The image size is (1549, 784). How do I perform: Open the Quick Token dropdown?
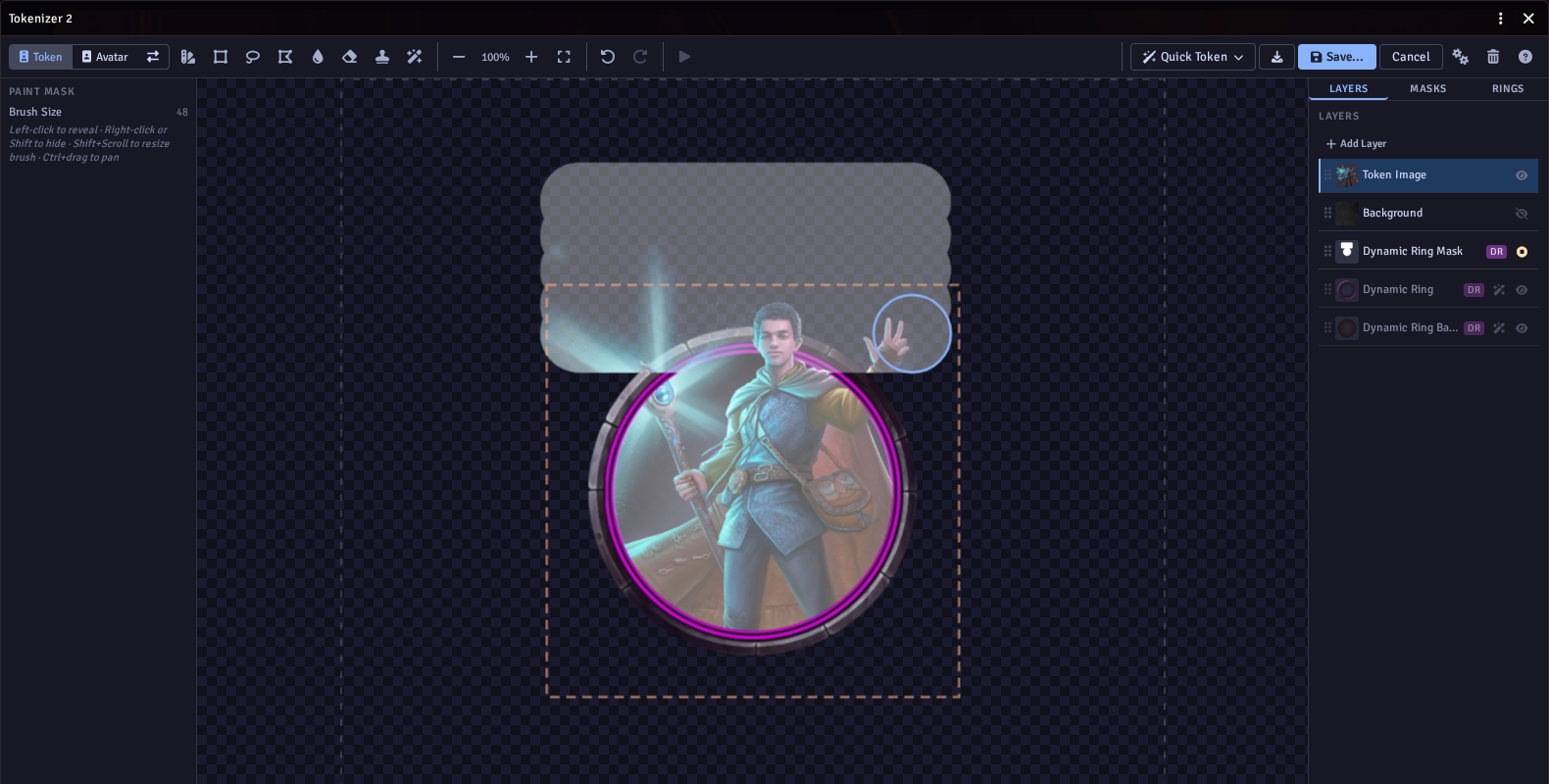pyautogui.click(x=1192, y=57)
